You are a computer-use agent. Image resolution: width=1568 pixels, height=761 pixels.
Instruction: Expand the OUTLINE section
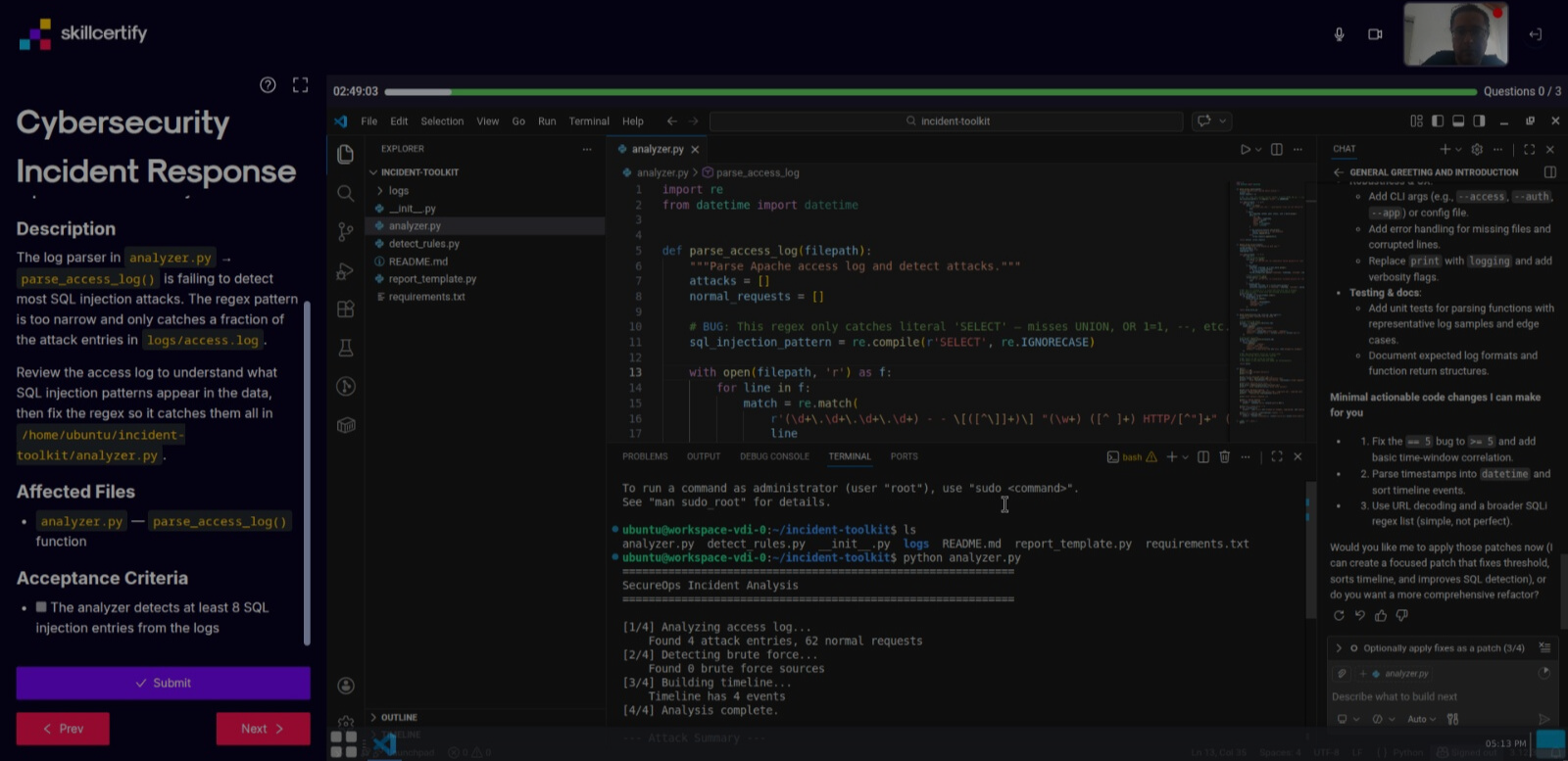coord(399,718)
